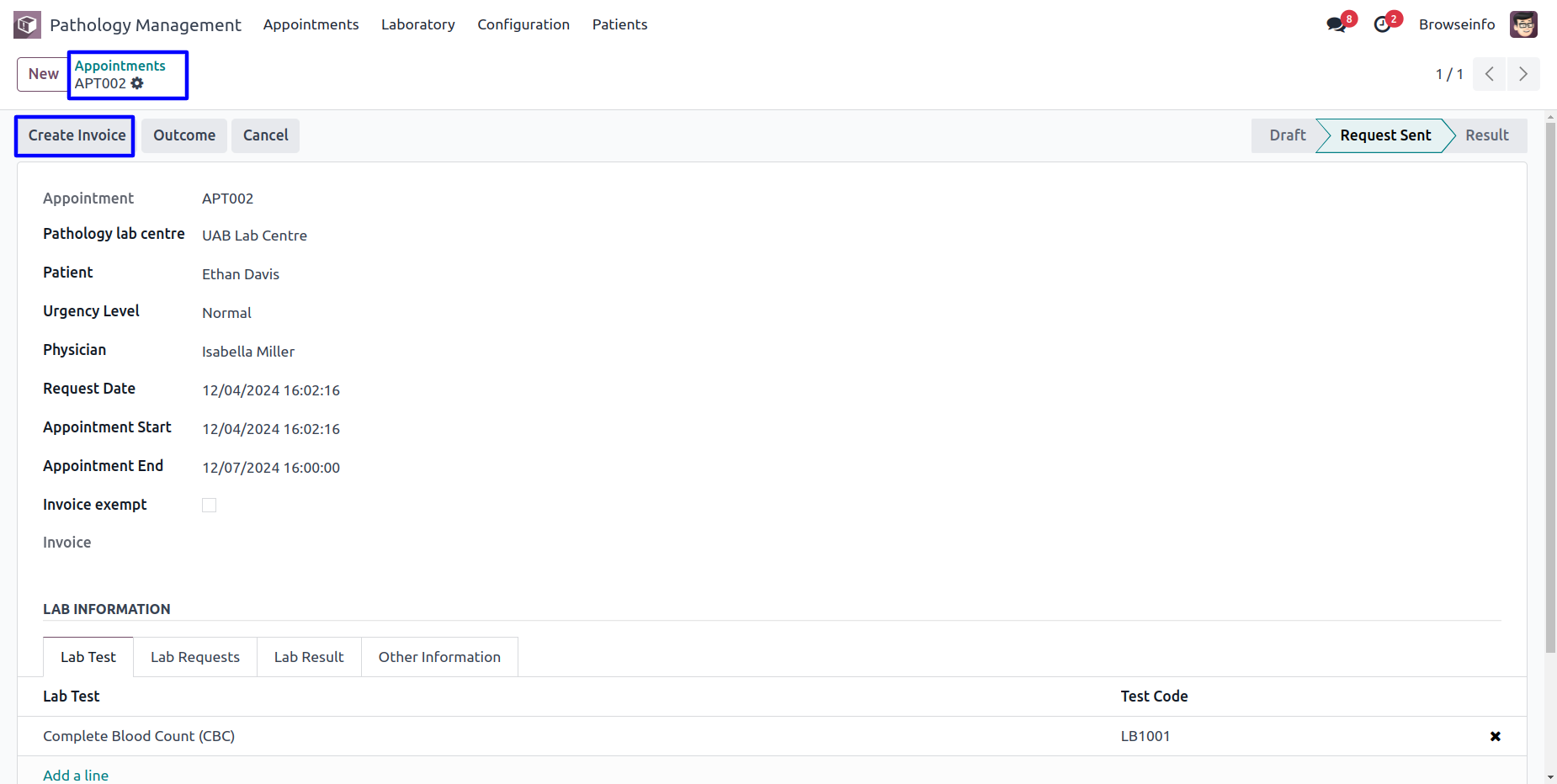The width and height of the screenshot is (1557, 784).
Task: Open the Physician field Isabella Miller
Action: coord(248,352)
